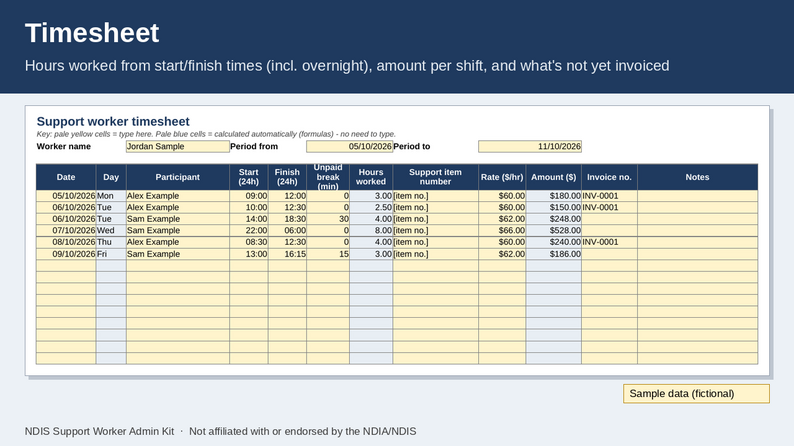
Task: Select Sam Example participant in 09/10/2026 row
Action: pyautogui.click(x=178, y=254)
